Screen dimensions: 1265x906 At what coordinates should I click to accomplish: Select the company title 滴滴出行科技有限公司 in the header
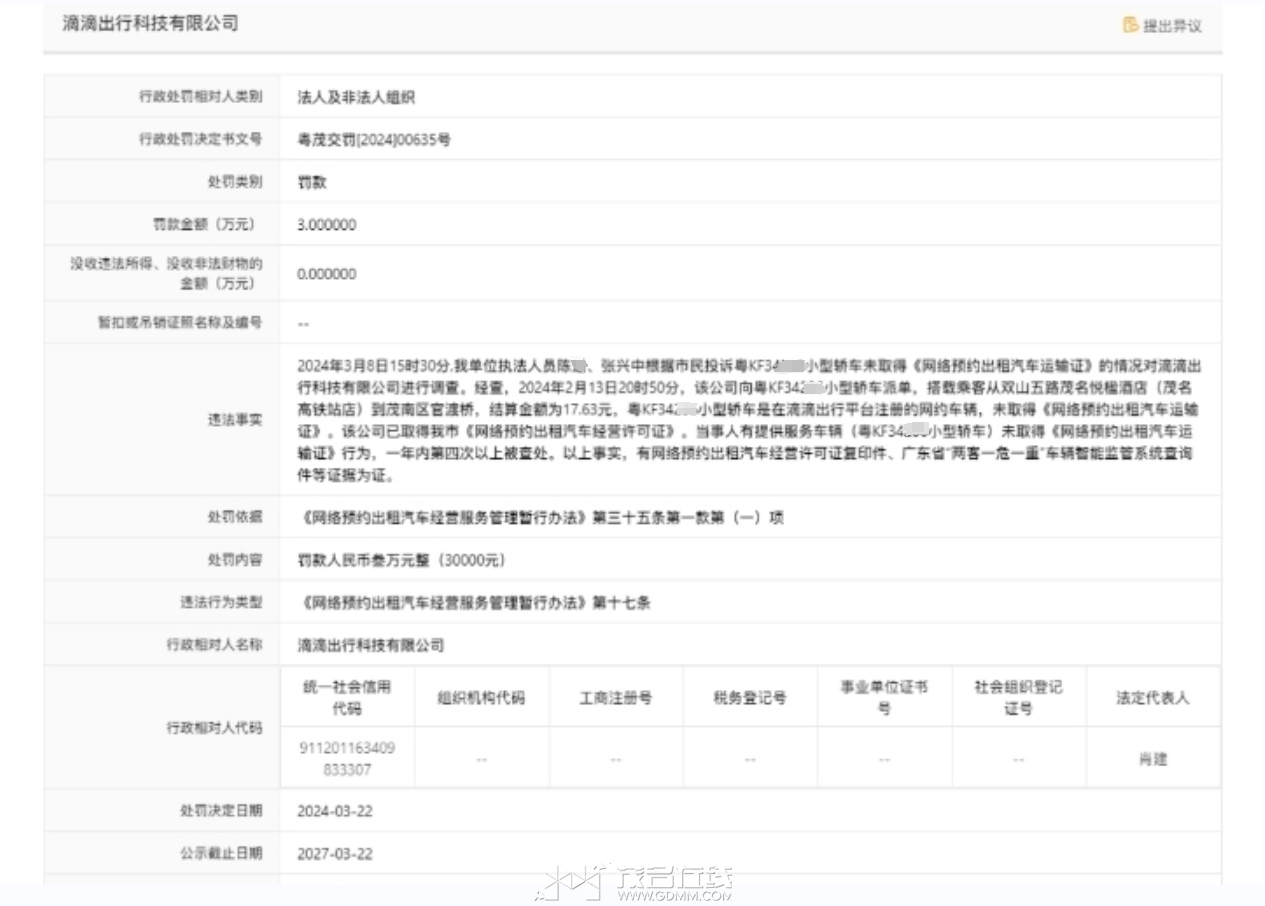(150, 23)
